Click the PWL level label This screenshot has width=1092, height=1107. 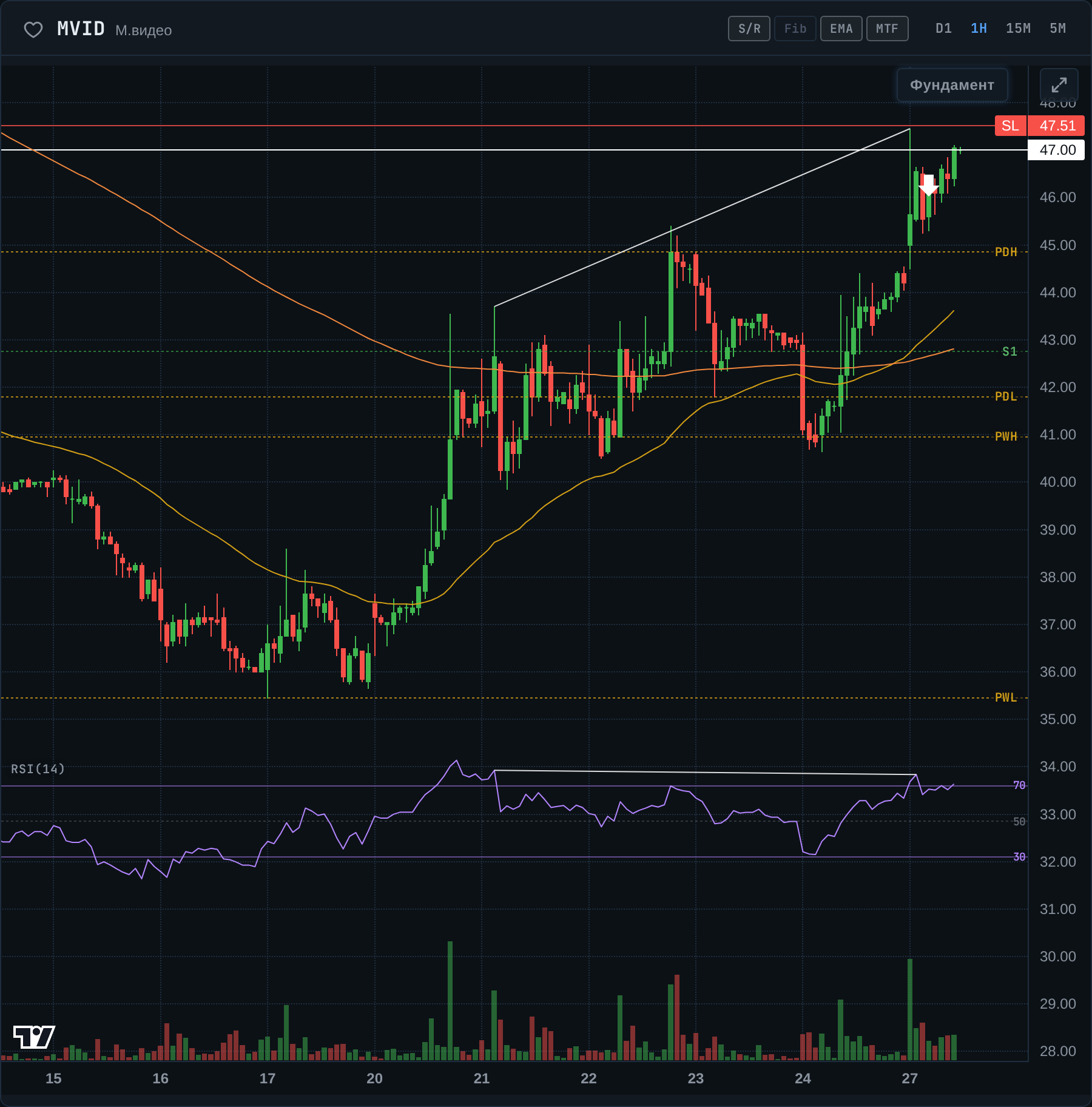tap(1006, 697)
